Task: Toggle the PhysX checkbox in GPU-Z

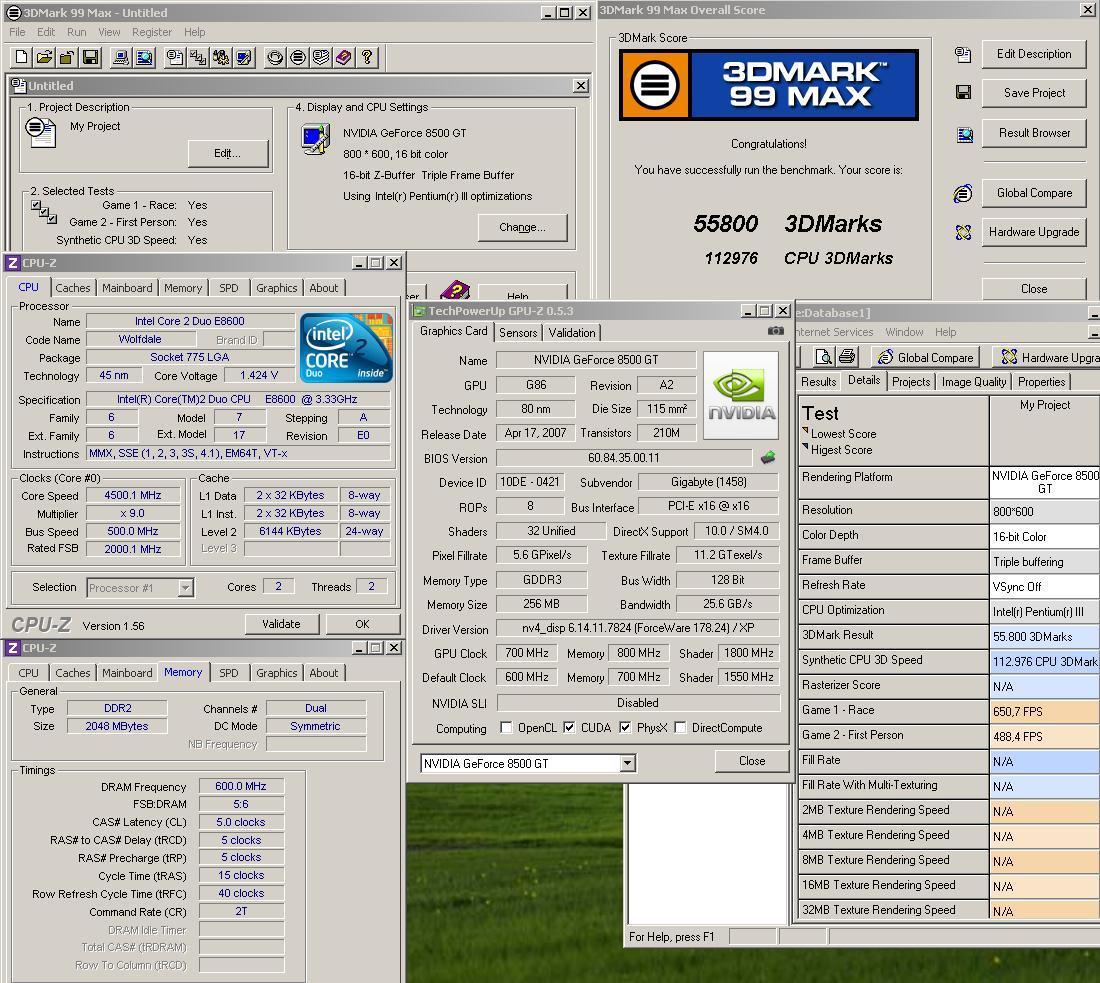Action: (625, 728)
